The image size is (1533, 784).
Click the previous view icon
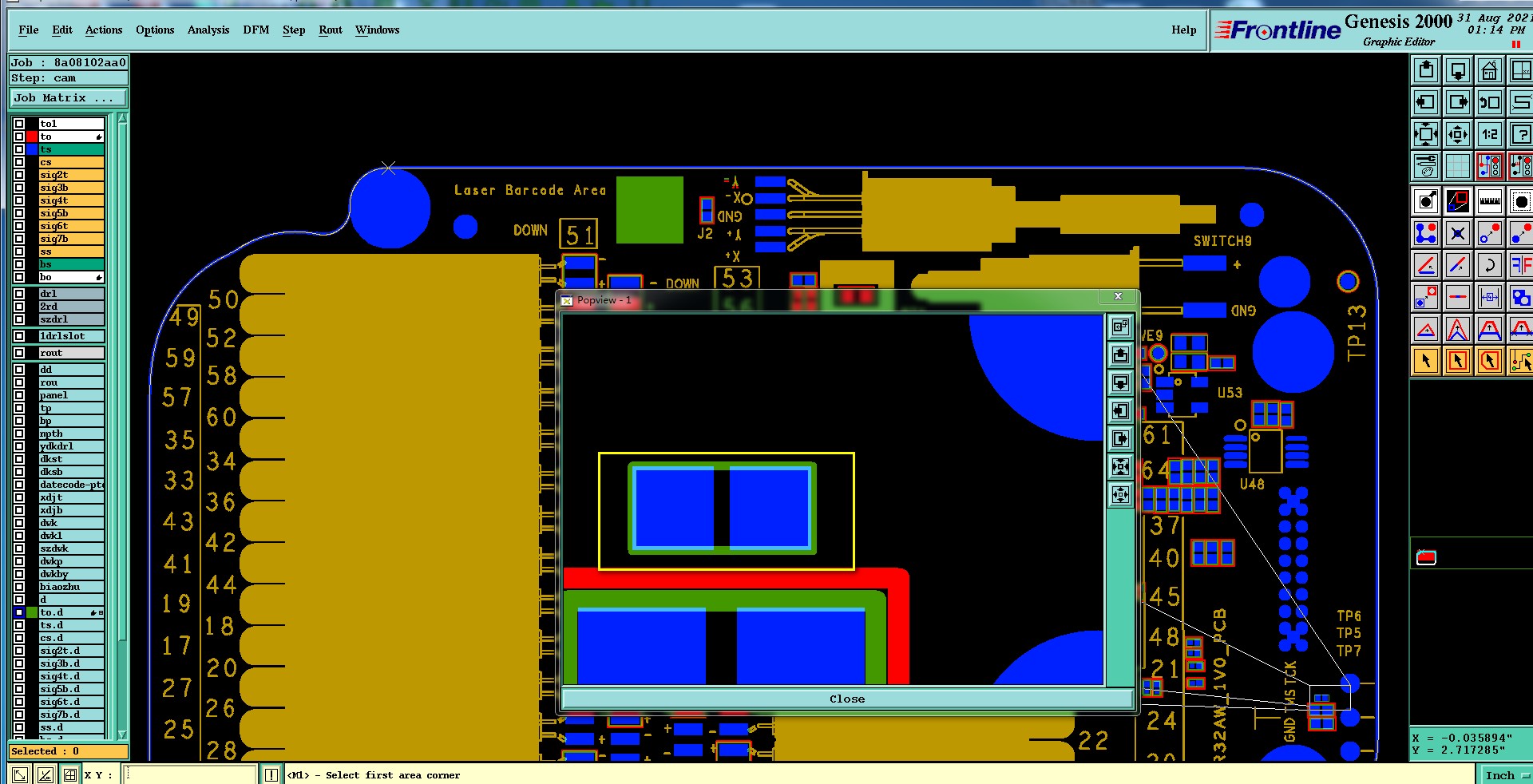pos(1490,102)
